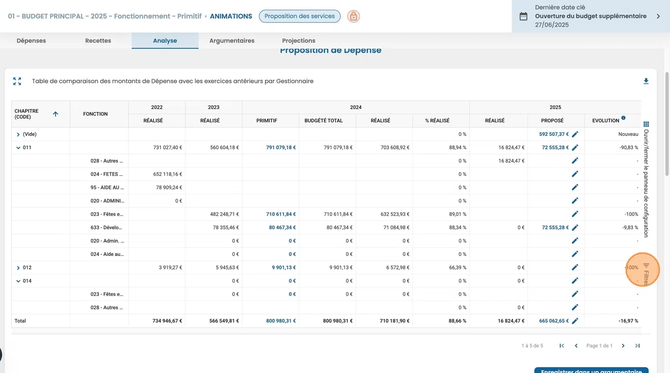Click total proposed value 665 062,65 €
The width and height of the screenshot is (670, 373).
[x=554, y=321]
